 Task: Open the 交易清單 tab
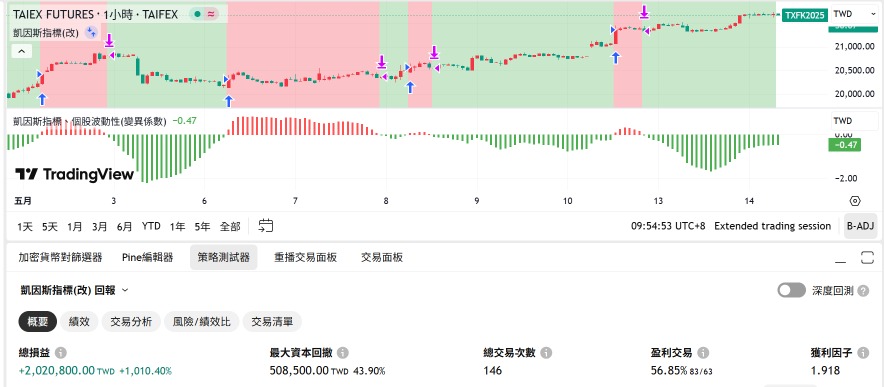tap(272, 322)
